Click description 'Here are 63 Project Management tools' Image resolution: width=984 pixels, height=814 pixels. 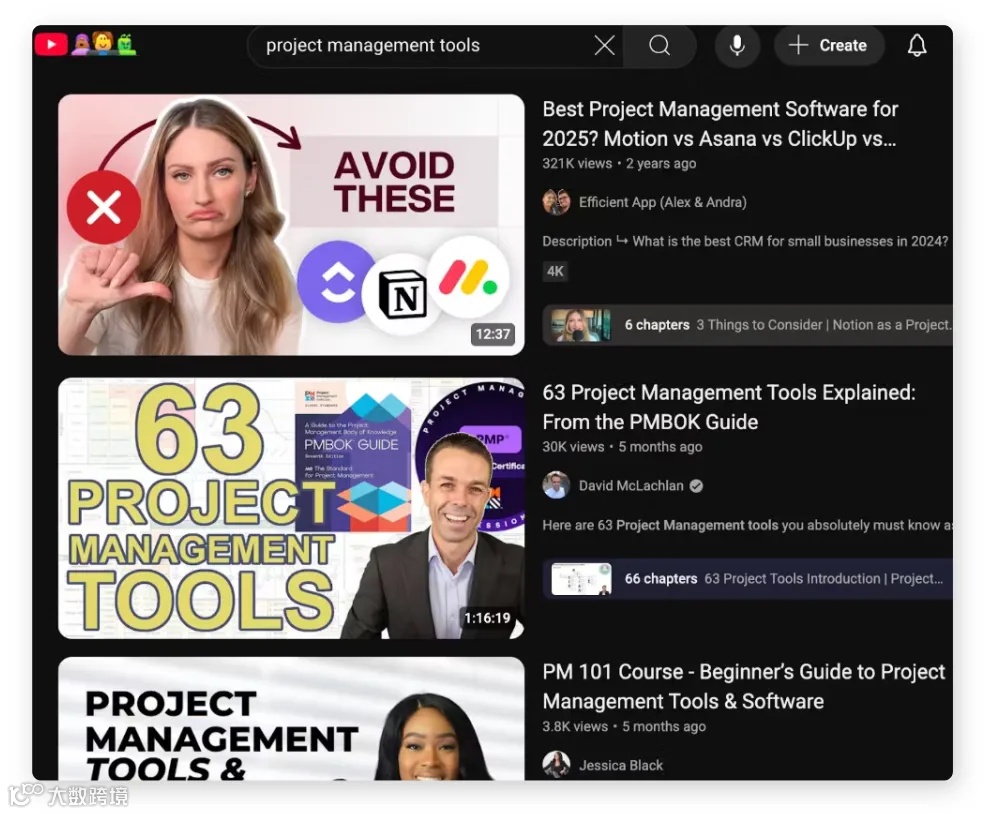(x=747, y=525)
